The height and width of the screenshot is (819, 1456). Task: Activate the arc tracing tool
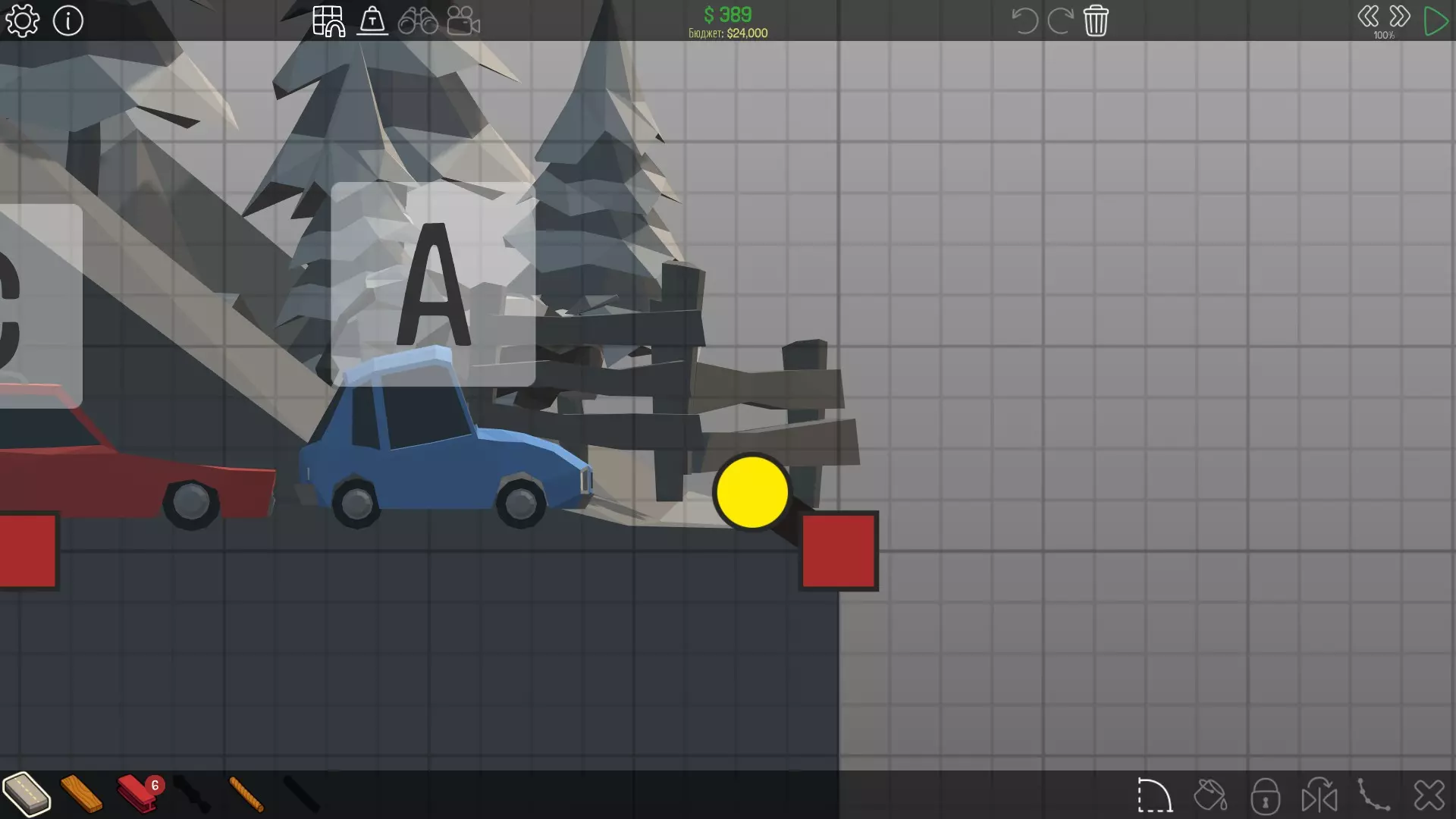[1154, 795]
